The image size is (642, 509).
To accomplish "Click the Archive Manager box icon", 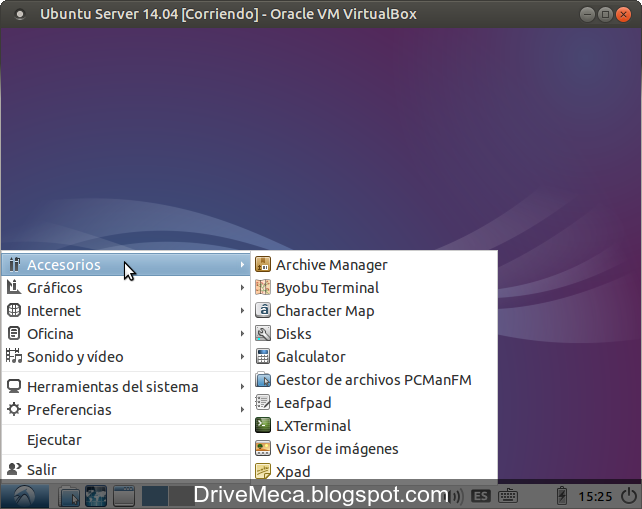I will tap(263, 265).
